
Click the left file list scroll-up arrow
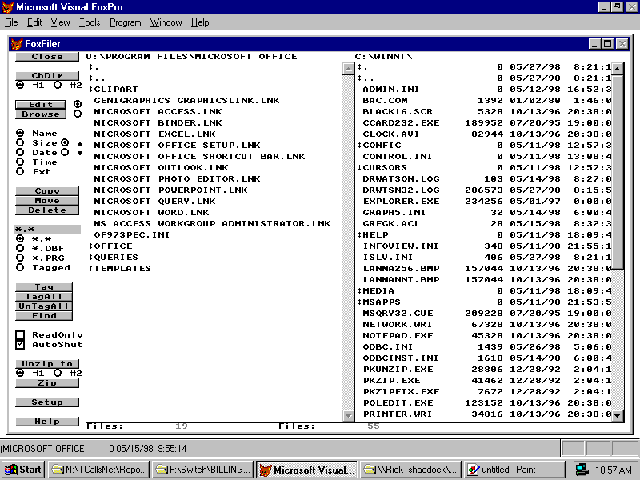pyautogui.click(x=348, y=69)
